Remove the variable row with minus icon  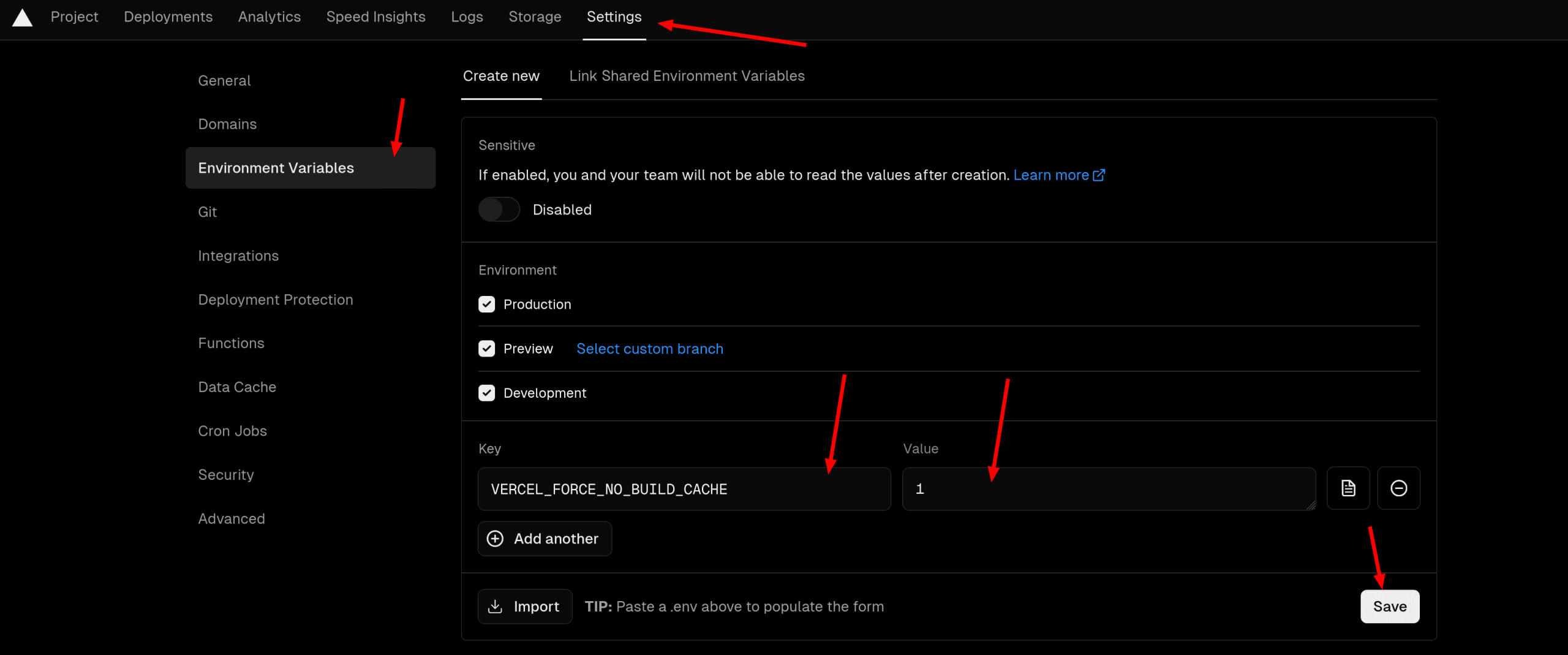[1398, 488]
